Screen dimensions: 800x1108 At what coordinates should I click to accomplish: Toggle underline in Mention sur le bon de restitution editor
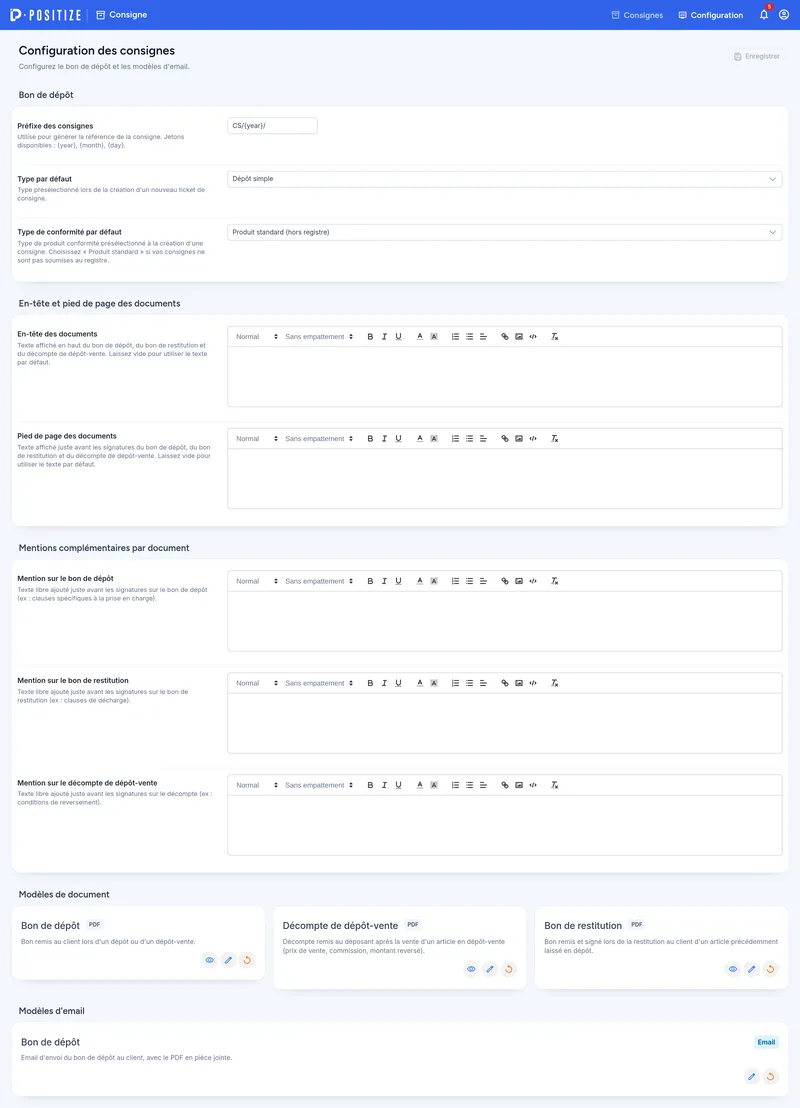(399, 683)
